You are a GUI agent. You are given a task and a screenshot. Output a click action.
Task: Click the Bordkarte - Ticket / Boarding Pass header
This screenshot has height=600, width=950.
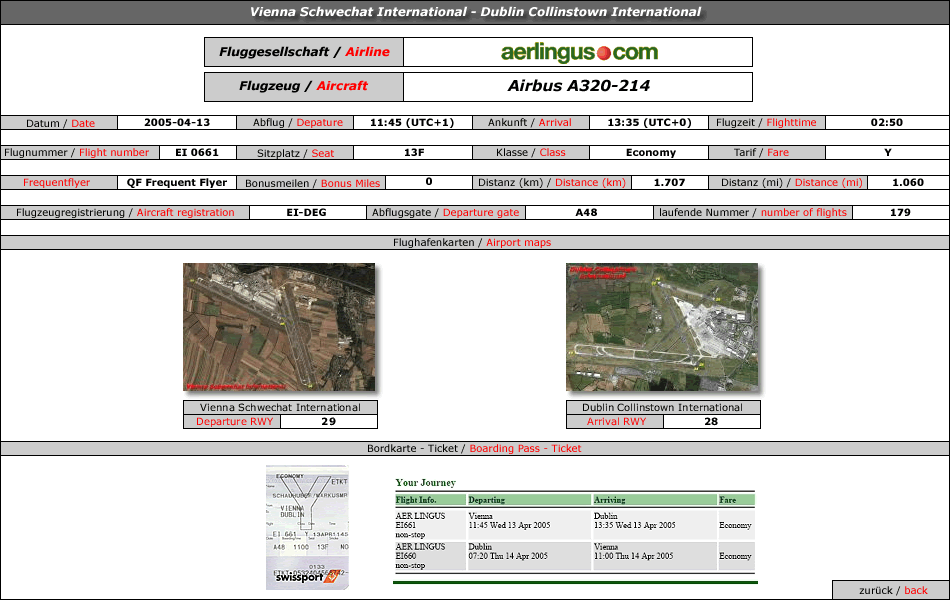[474, 448]
